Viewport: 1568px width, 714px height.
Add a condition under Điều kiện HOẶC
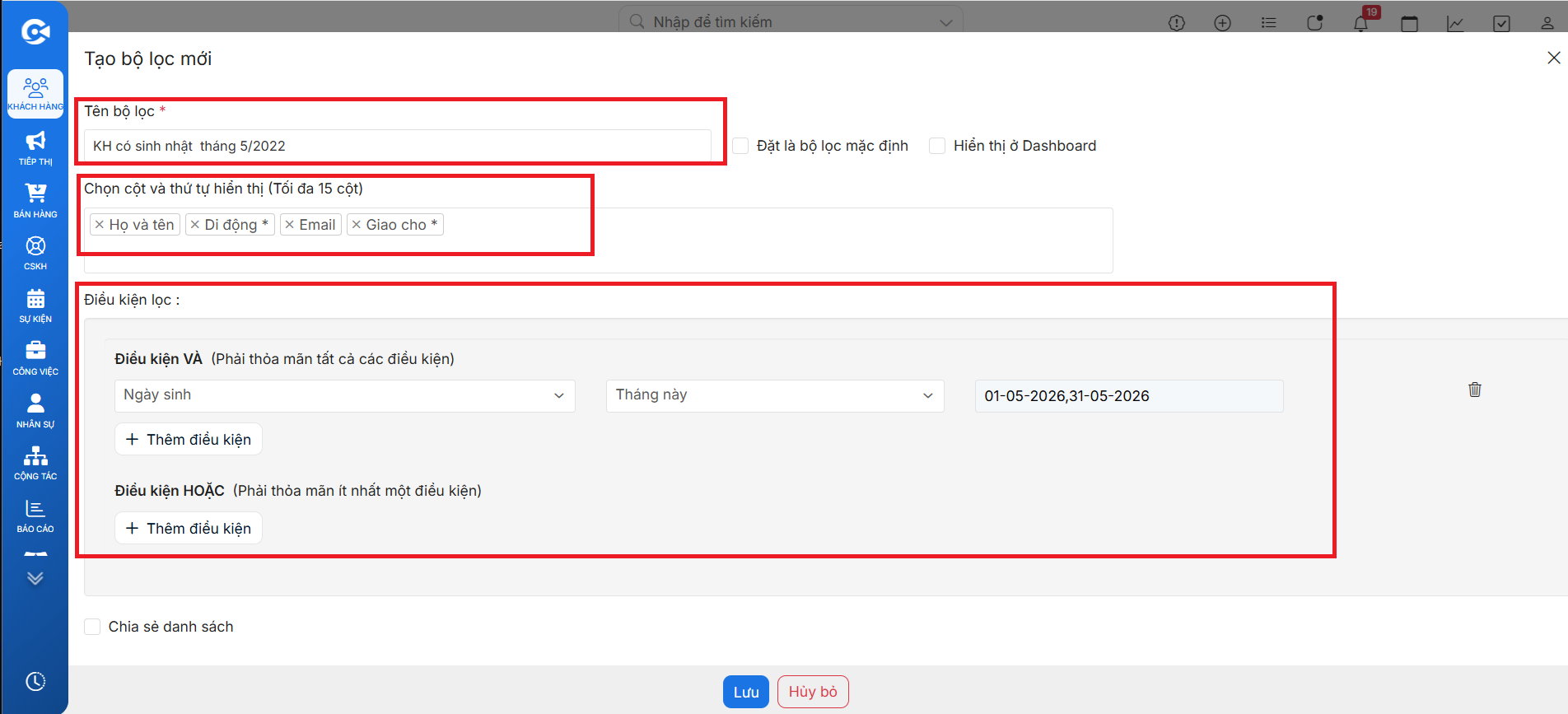(x=189, y=529)
